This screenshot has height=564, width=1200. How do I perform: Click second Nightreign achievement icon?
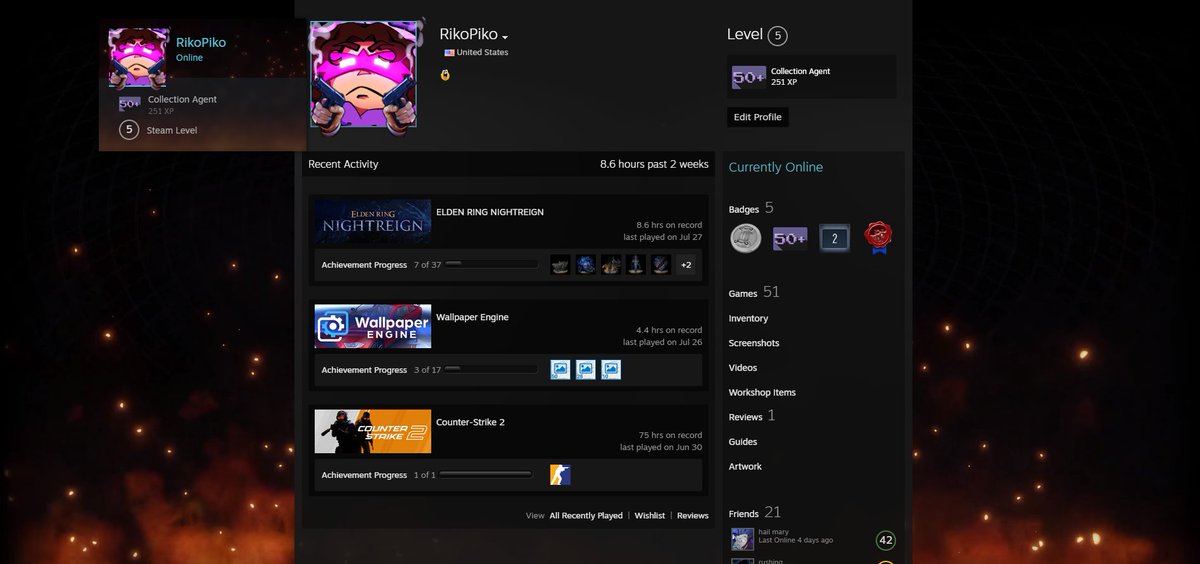[x=585, y=265]
